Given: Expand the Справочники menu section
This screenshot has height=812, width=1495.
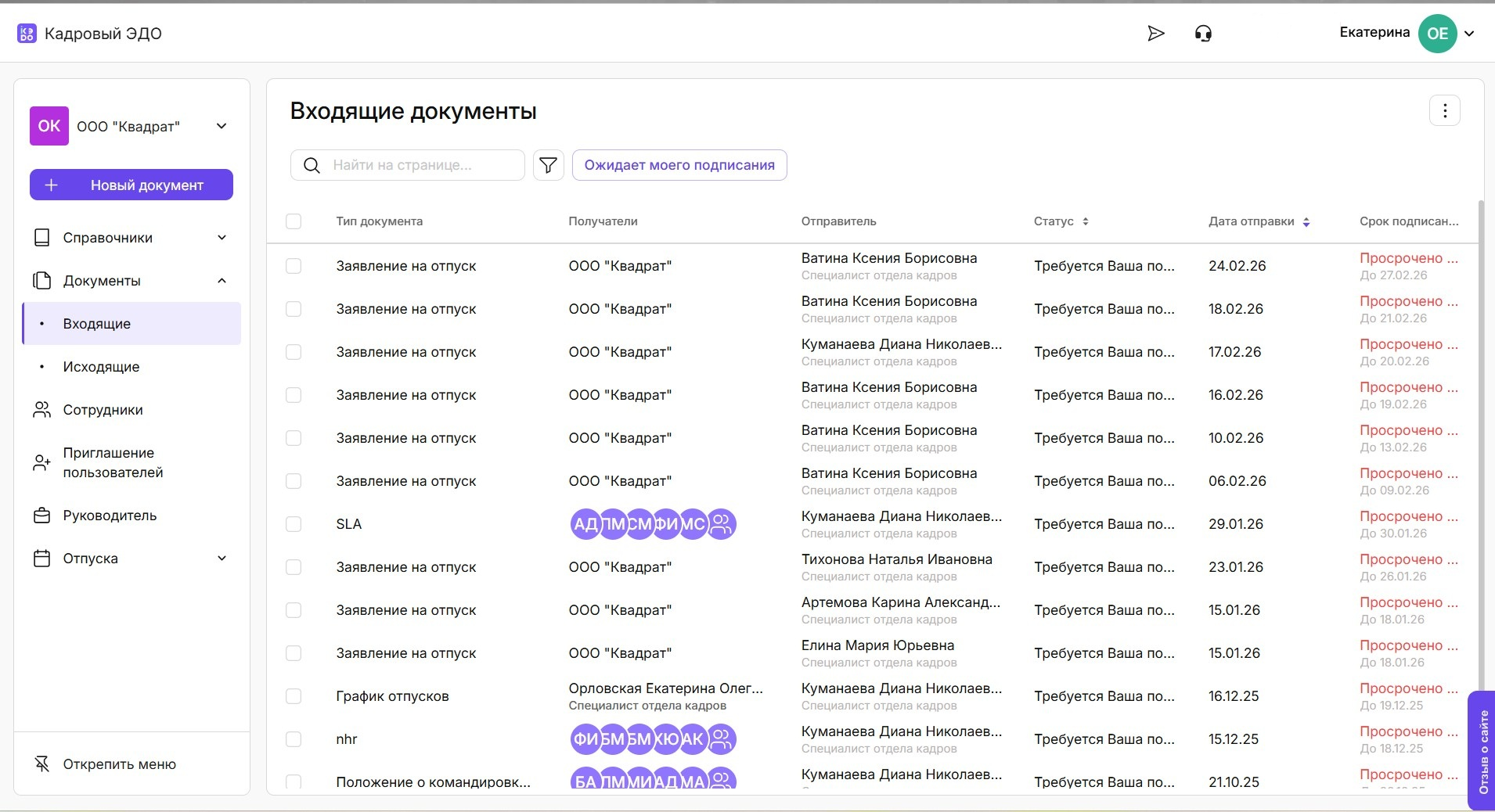Looking at the screenshot, I should click(222, 238).
